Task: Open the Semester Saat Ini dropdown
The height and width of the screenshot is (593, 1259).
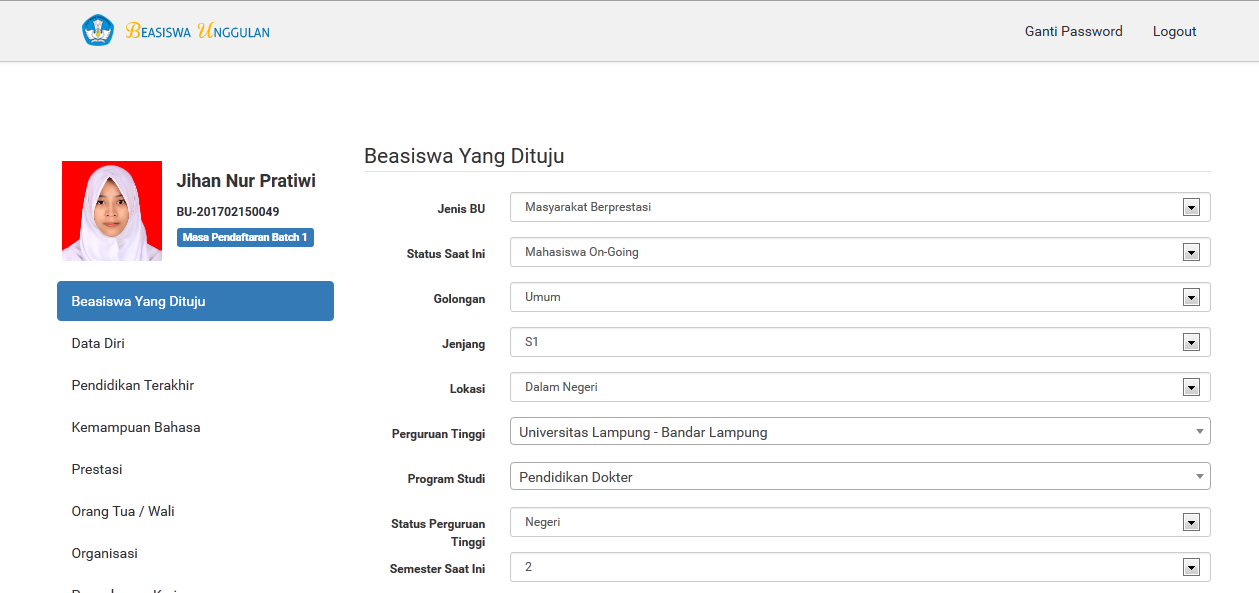Action: click(x=860, y=567)
